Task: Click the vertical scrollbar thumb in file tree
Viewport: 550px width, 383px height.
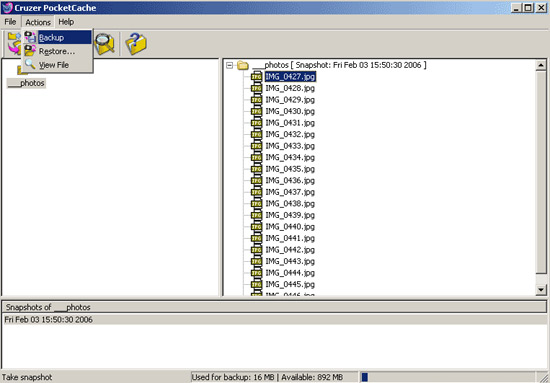Action: 541,172
